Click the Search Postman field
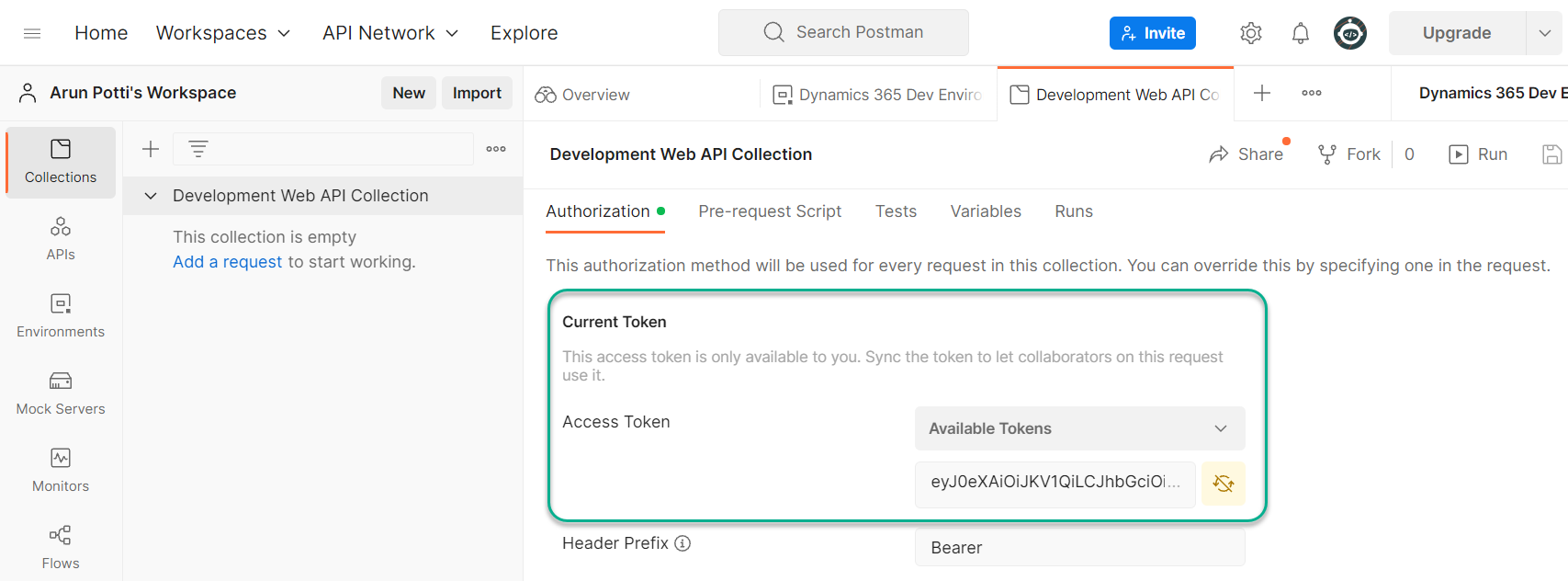The image size is (1568, 581). (843, 32)
